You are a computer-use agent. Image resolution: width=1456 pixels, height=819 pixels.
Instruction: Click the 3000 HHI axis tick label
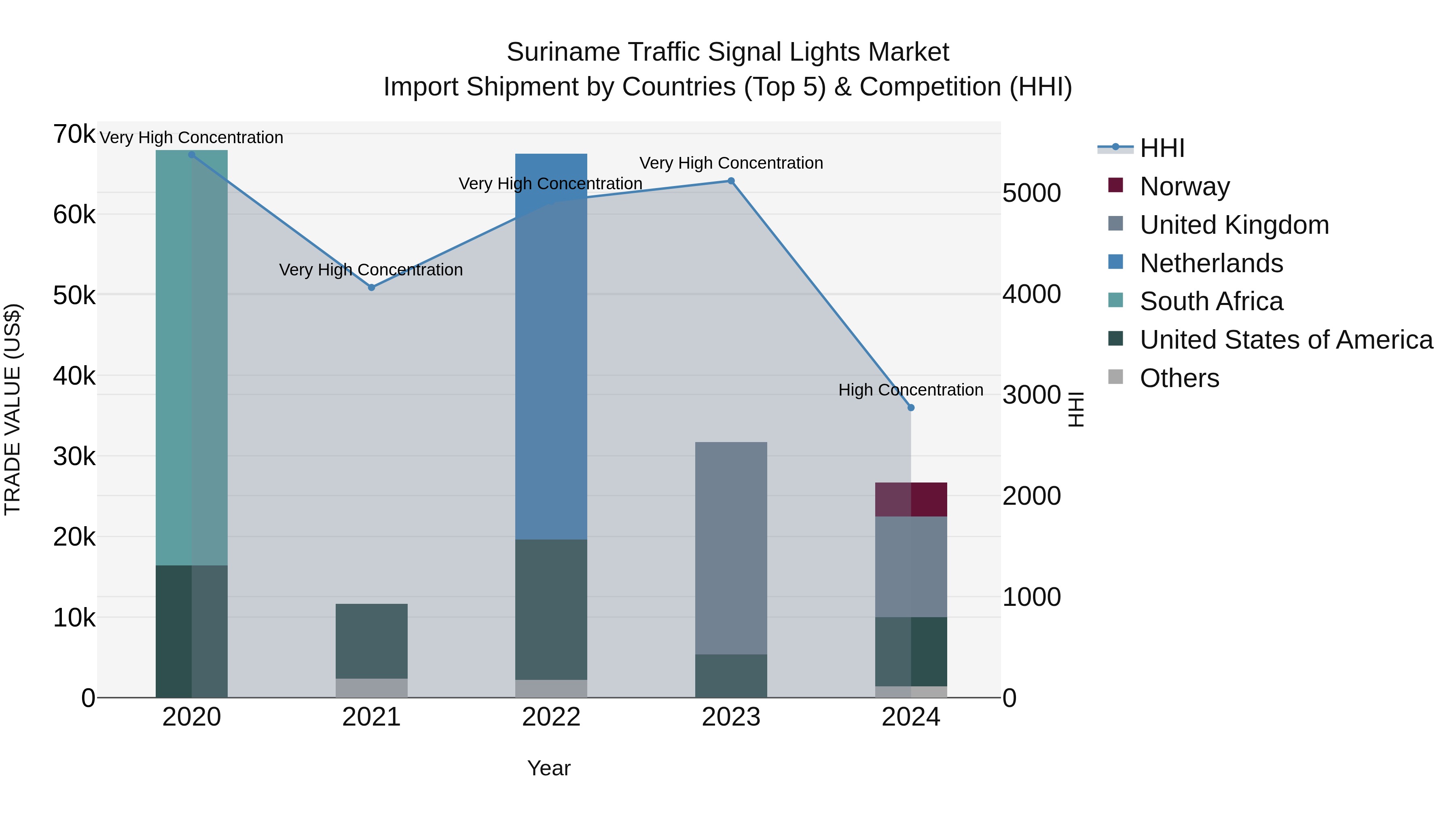click(x=1031, y=395)
